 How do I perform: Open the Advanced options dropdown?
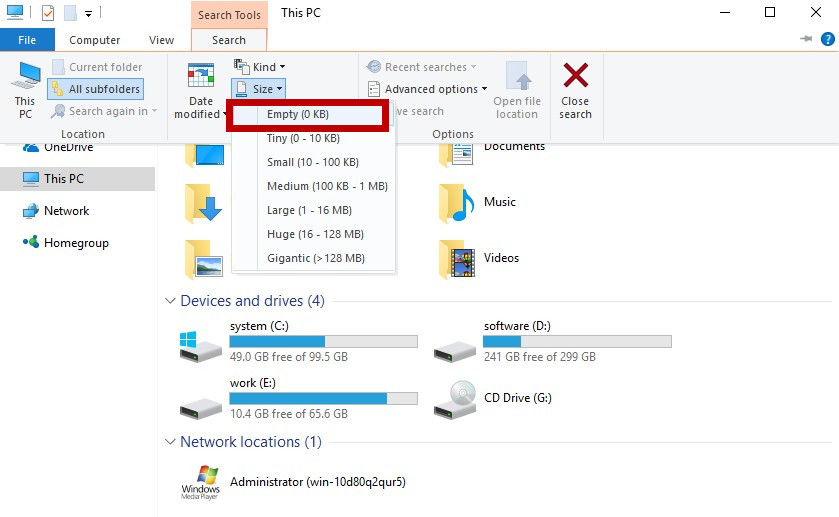pyautogui.click(x=427, y=89)
